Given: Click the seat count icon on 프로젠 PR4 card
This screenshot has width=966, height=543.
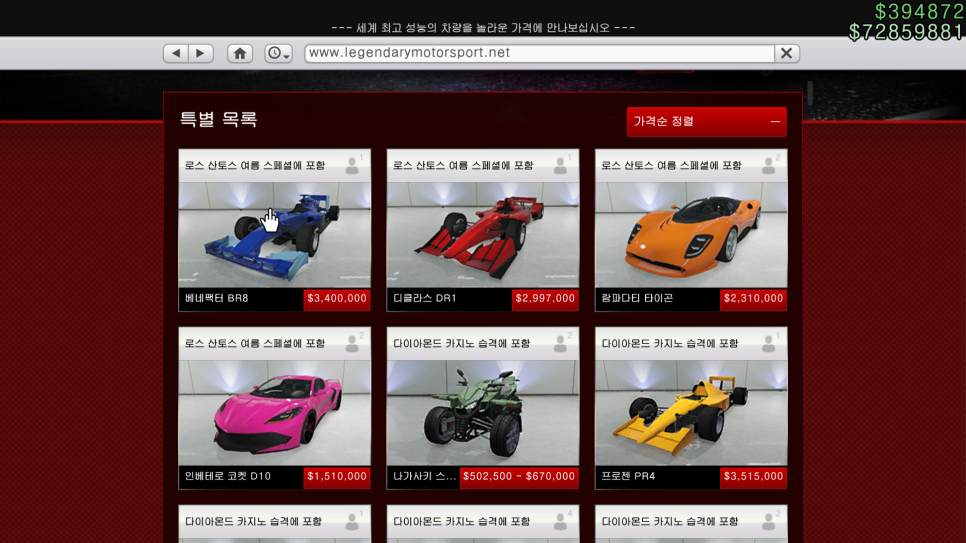Looking at the screenshot, I should [x=770, y=343].
